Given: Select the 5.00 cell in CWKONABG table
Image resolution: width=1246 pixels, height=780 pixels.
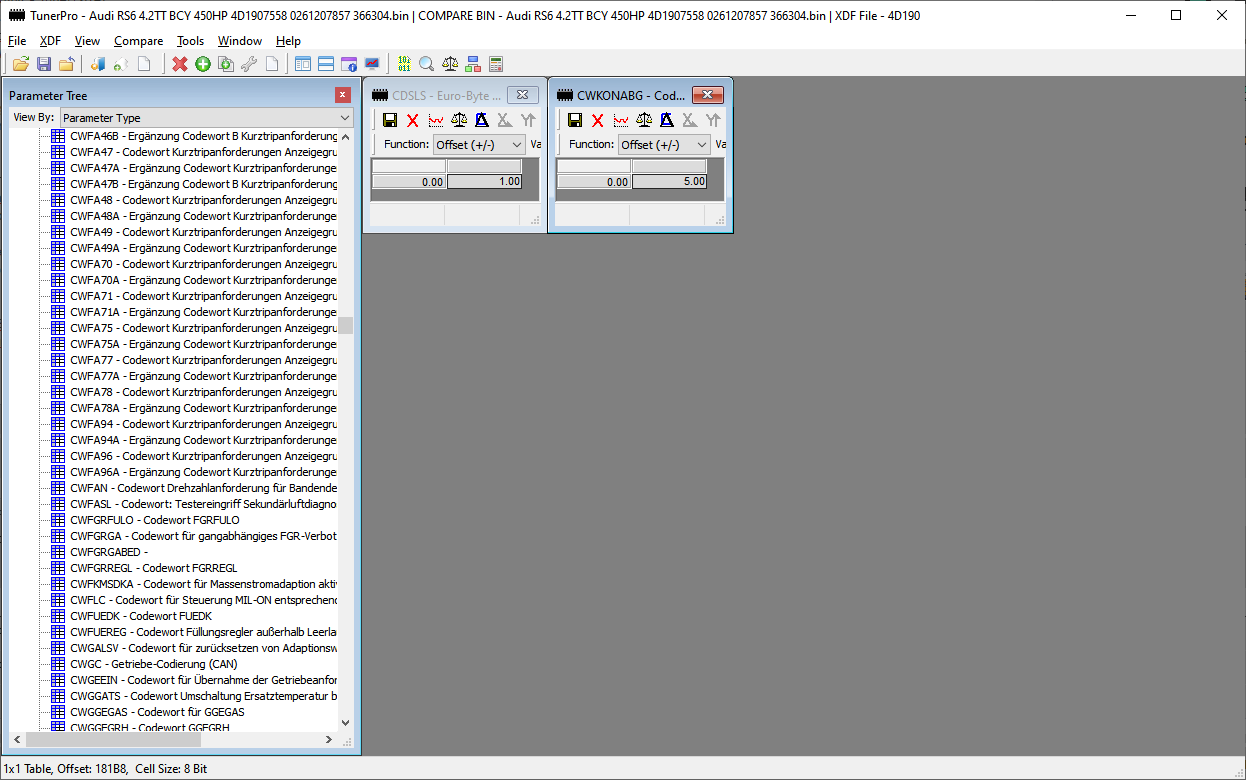Looking at the screenshot, I should click(669, 182).
